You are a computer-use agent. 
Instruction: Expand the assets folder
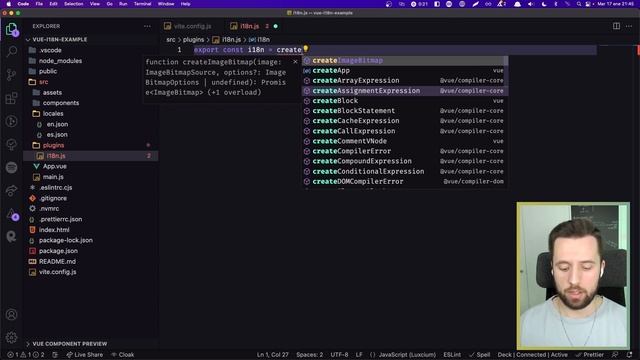pos(91,93)
